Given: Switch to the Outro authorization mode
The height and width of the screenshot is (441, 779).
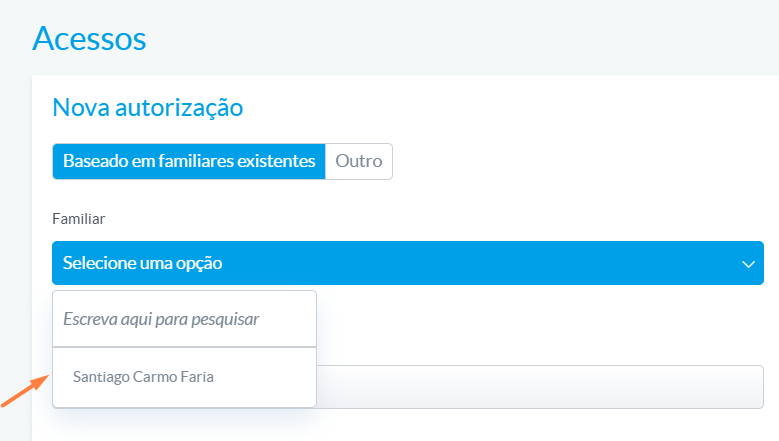Looking at the screenshot, I should pyautogui.click(x=359, y=161).
